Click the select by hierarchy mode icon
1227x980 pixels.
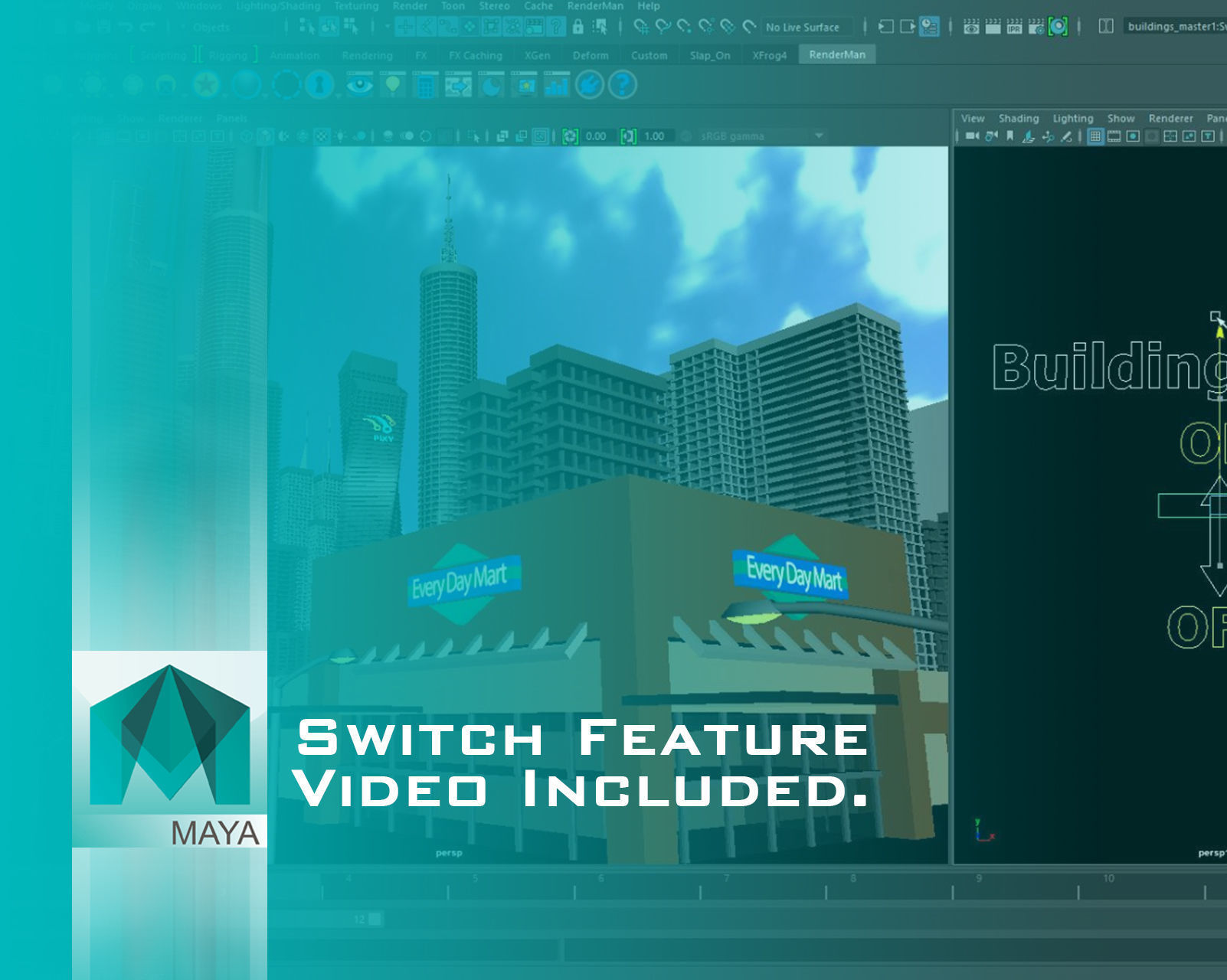(308, 27)
